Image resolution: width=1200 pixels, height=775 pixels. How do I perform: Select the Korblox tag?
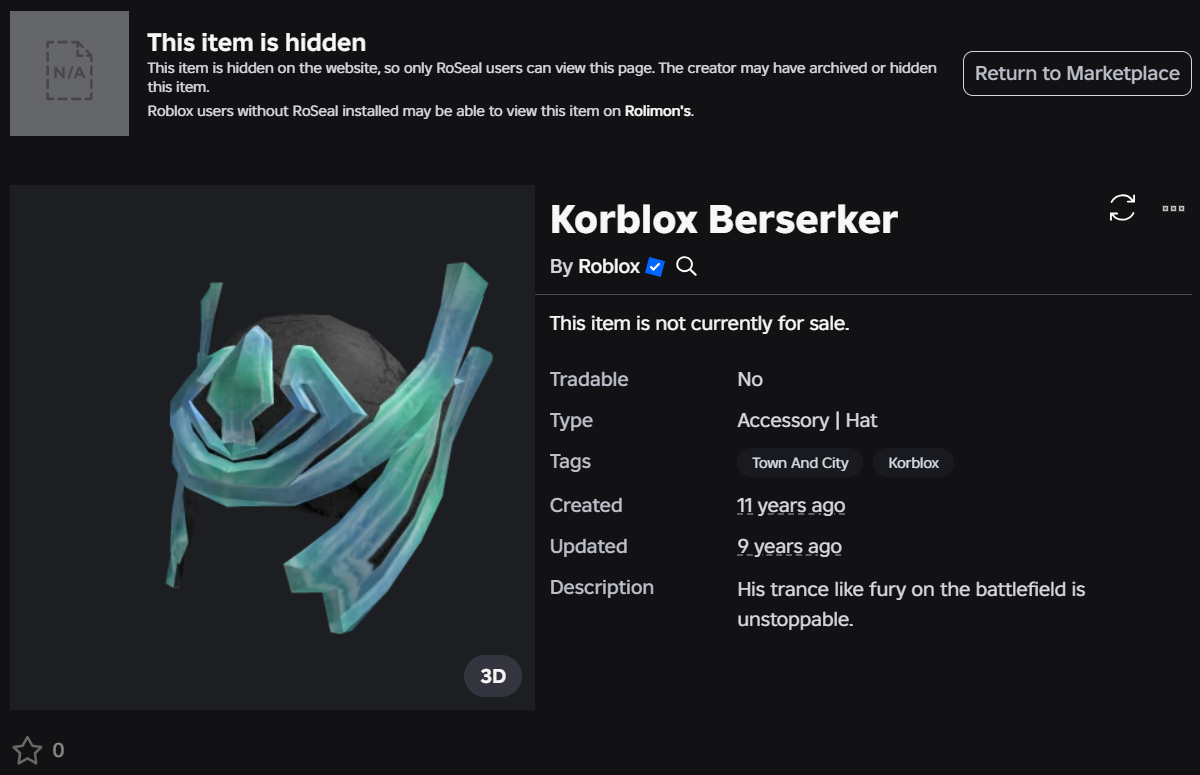point(913,463)
